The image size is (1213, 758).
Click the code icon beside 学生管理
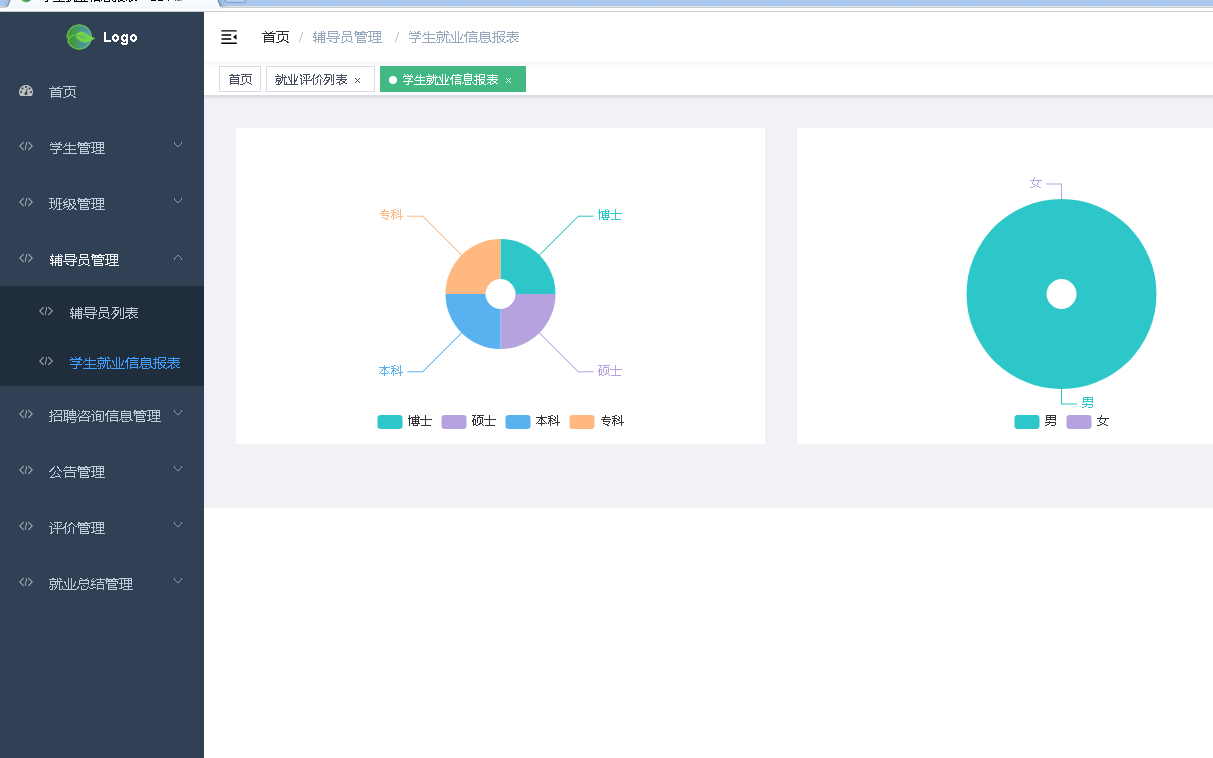point(26,146)
